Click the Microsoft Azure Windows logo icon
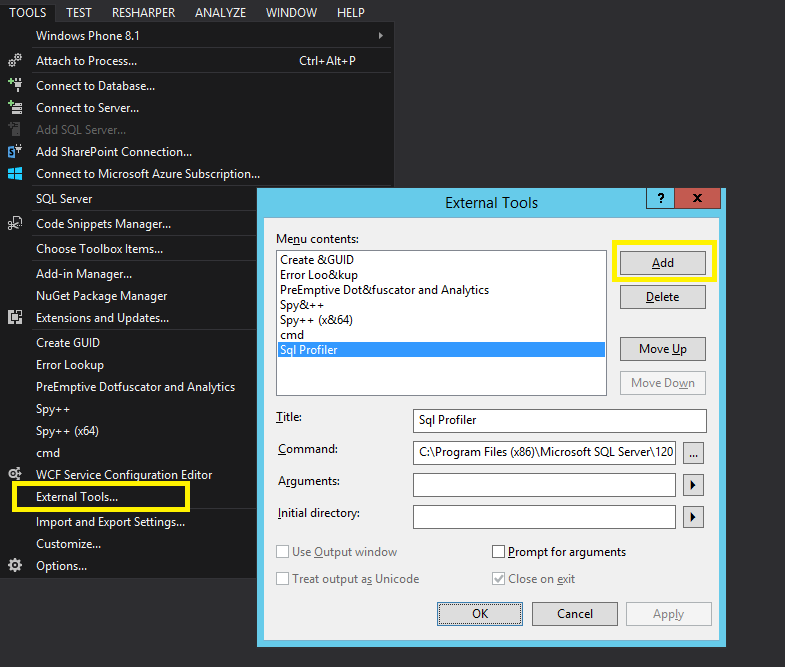Viewport: 785px width, 667px height. click(15, 174)
